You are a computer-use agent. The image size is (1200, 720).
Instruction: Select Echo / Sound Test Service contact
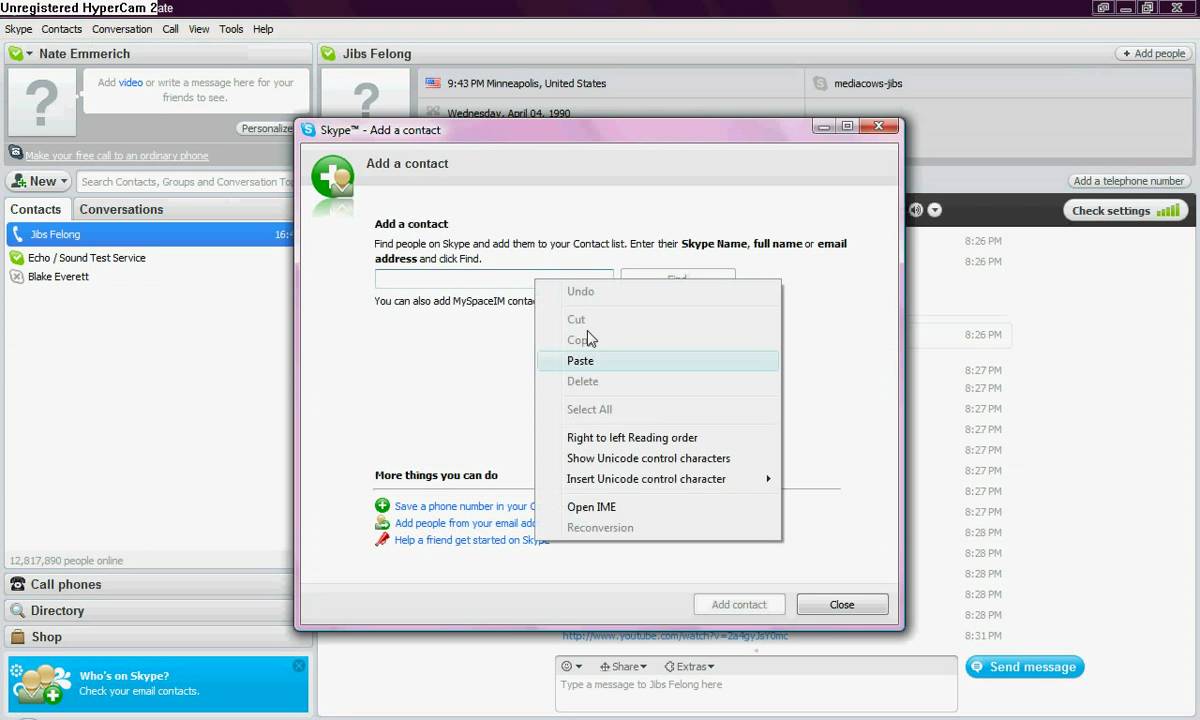[x=87, y=258]
